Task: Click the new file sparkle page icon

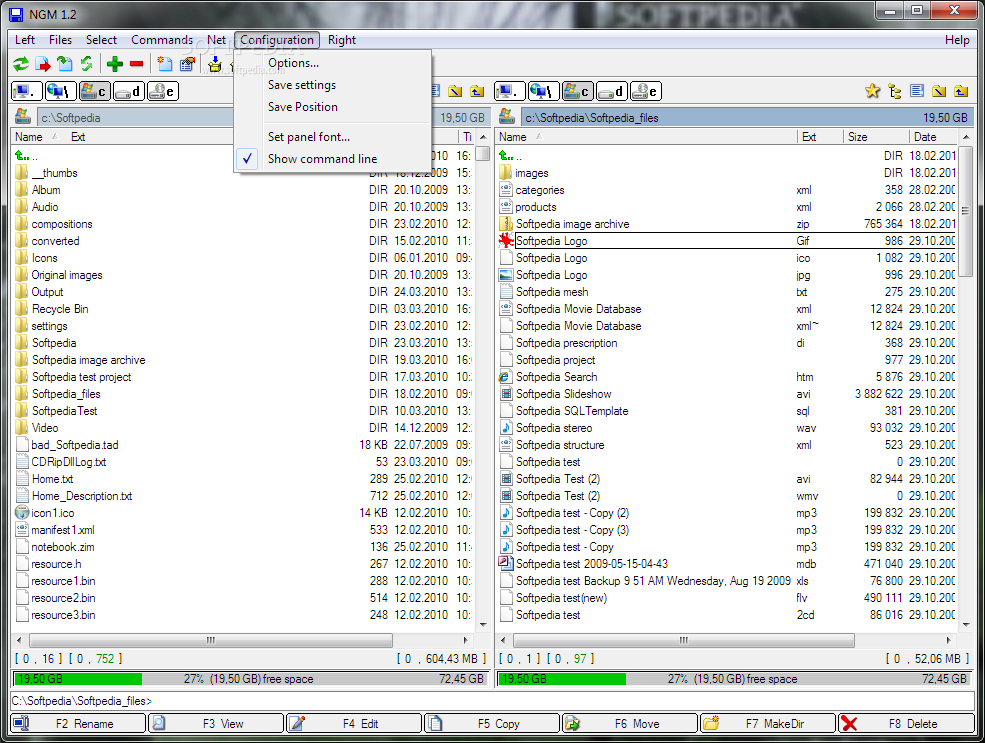Action: click(x=165, y=64)
